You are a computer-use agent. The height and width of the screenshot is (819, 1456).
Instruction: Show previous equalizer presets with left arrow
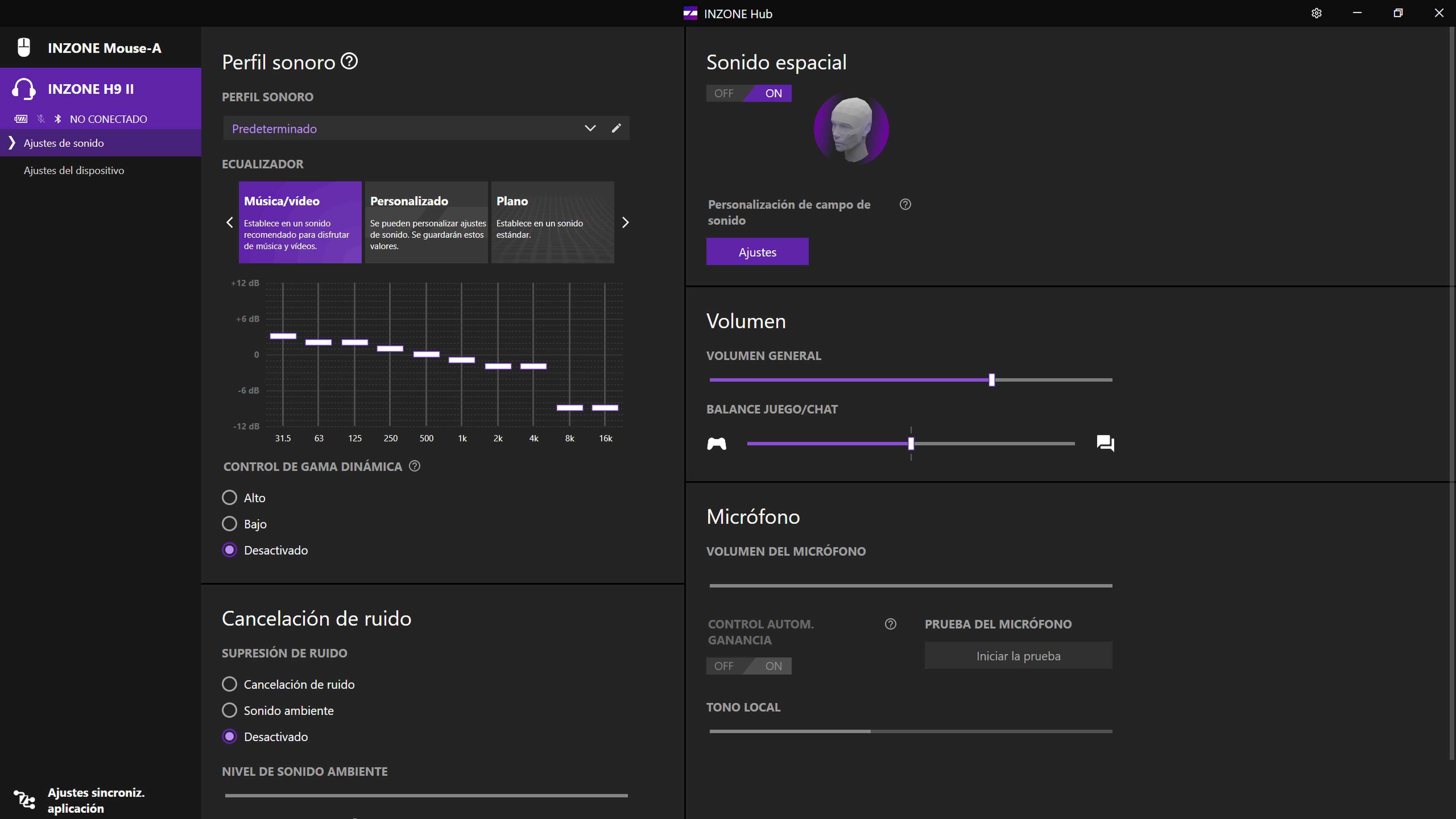[229, 222]
